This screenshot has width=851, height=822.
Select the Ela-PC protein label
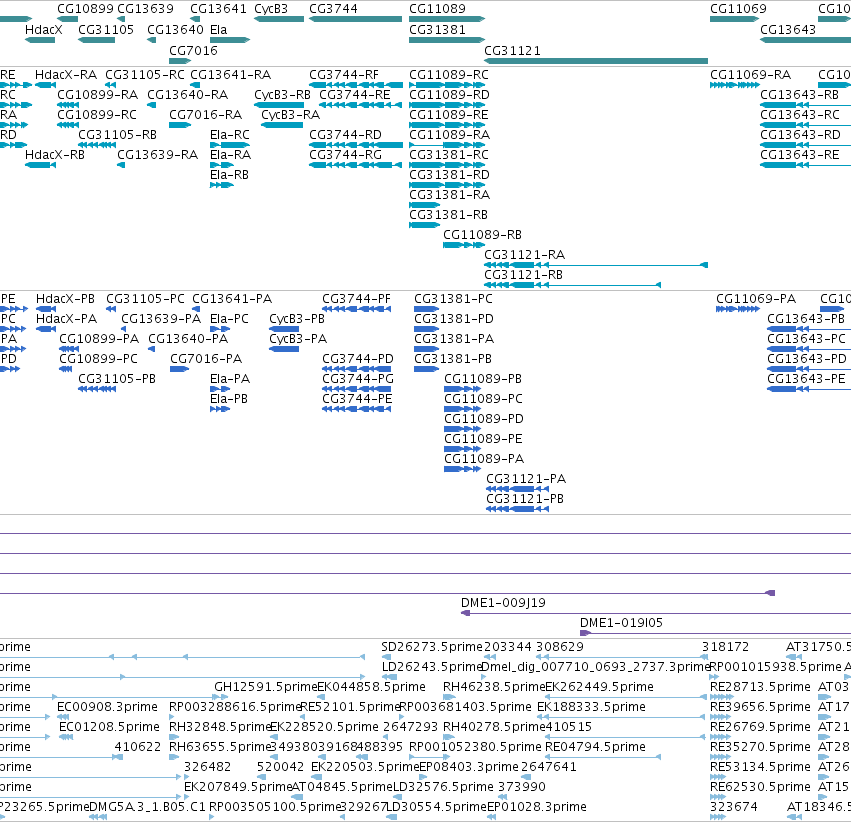point(229,319)
